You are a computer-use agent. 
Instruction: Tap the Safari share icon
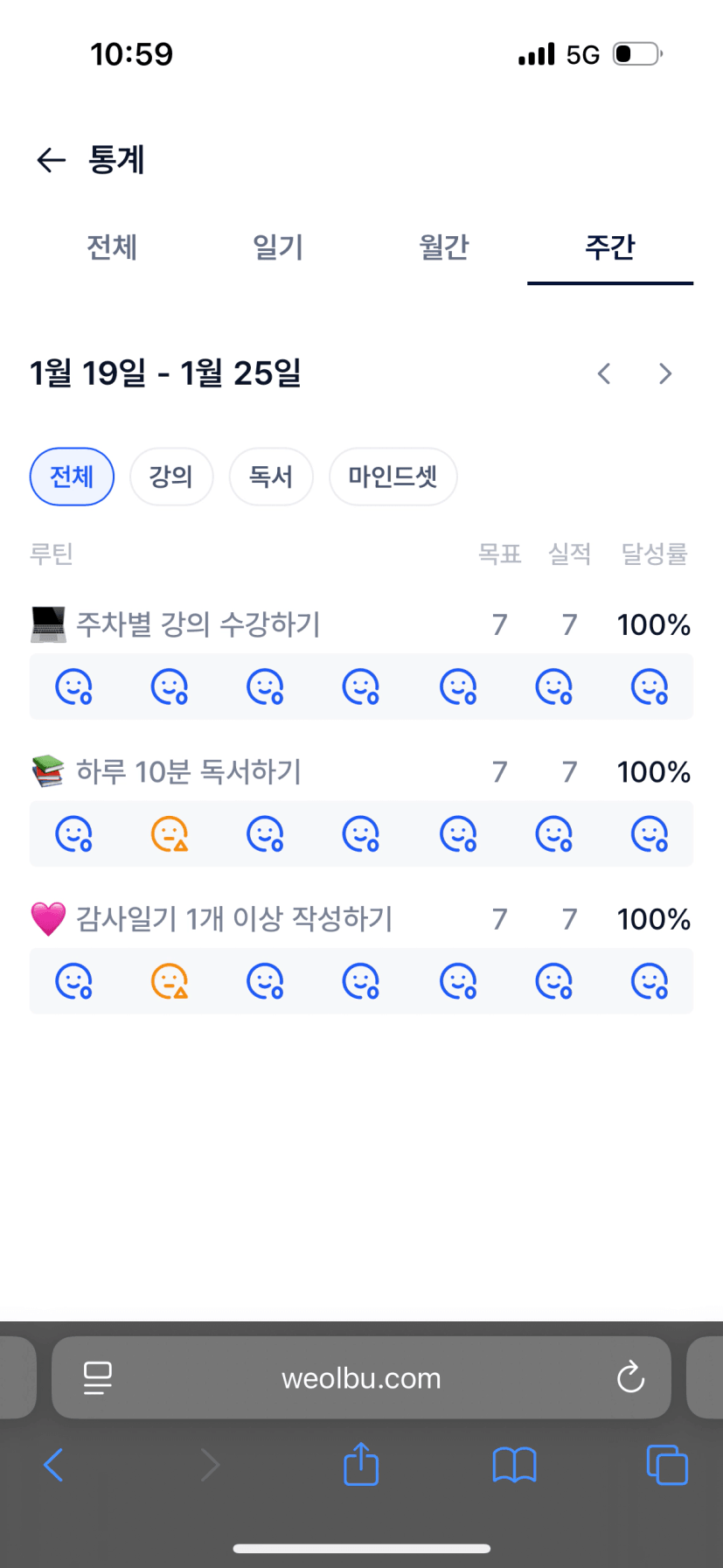pyautogui.click(x=361, y=1464)
